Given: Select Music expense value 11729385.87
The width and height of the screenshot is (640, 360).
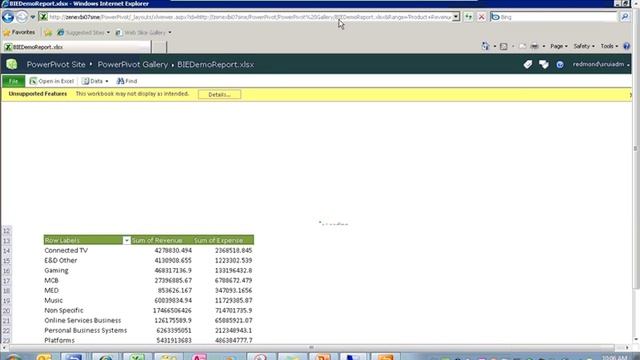Looking at the screenshot, I should [x=233, y=300].
